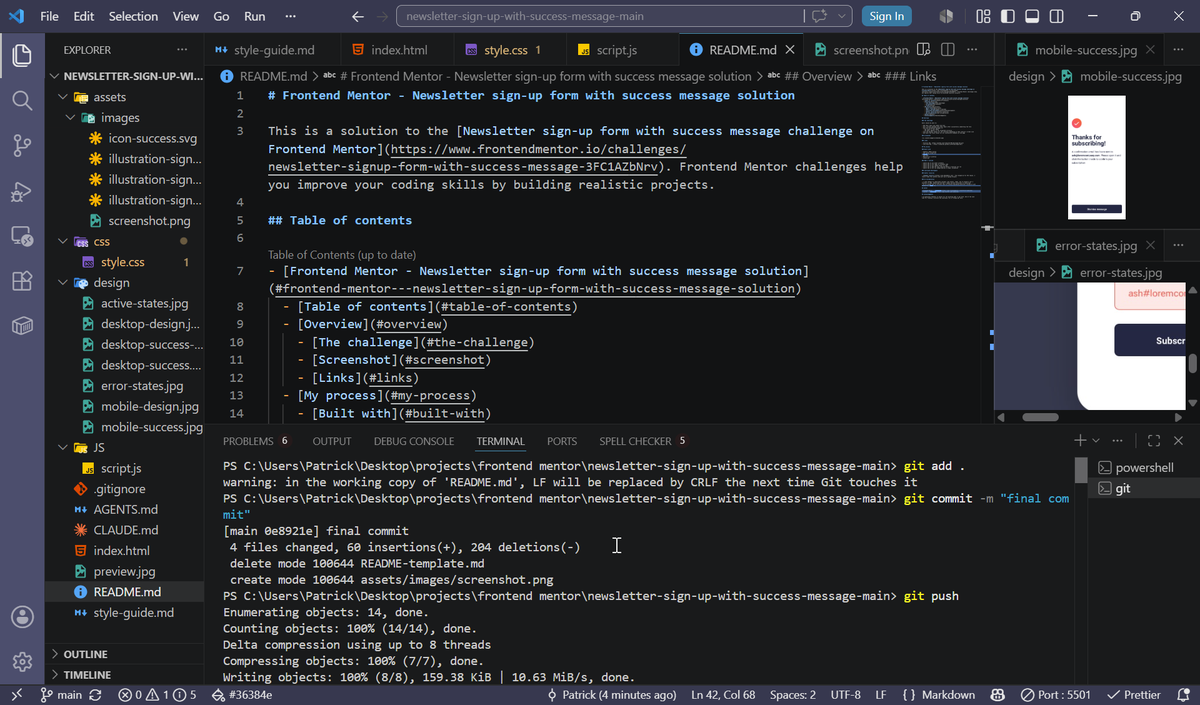Screen dimensions: 1200x705
Task: Click the remote window icon in status bar
Action: (16, 695)
